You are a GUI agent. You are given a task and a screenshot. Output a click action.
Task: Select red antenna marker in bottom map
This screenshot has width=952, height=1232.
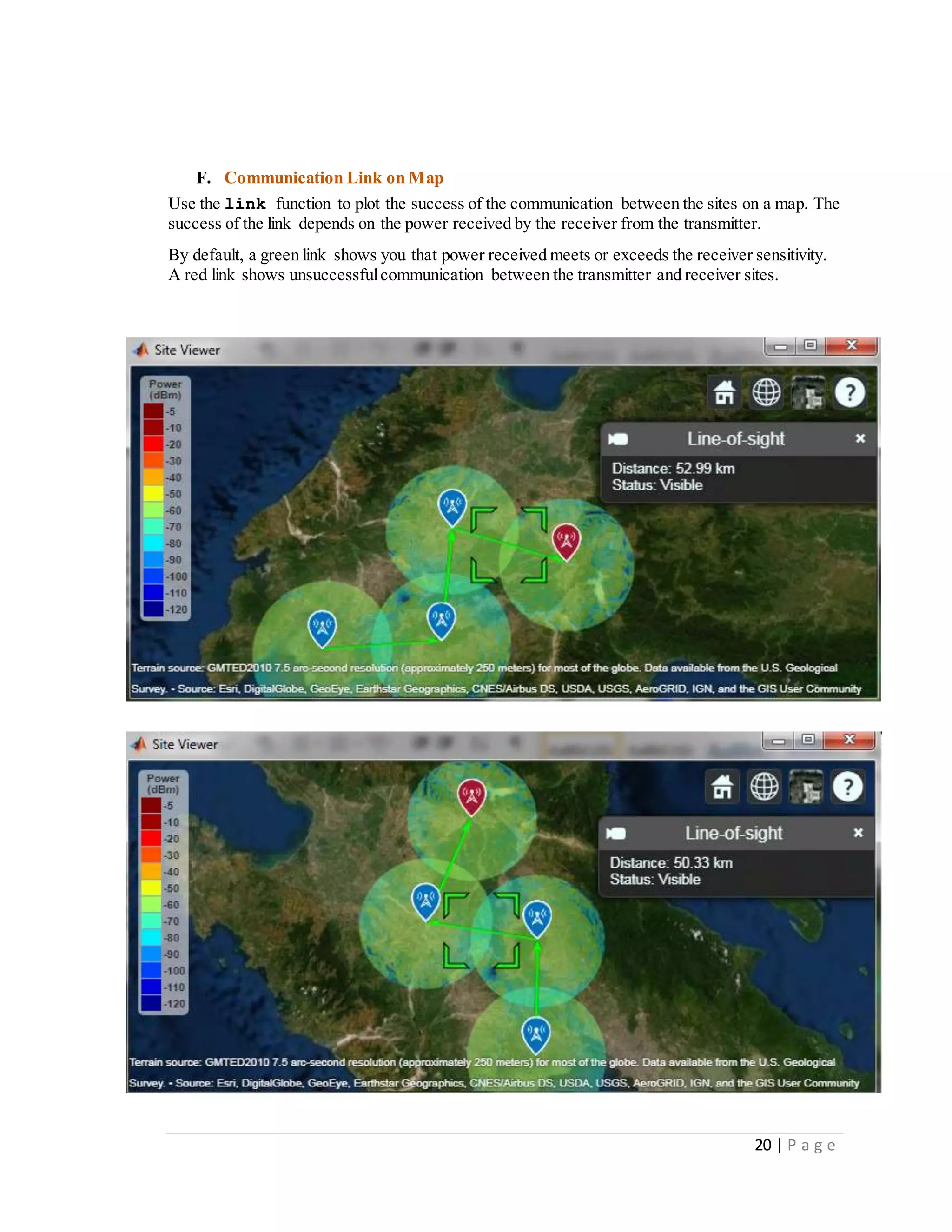coord(471,794)
